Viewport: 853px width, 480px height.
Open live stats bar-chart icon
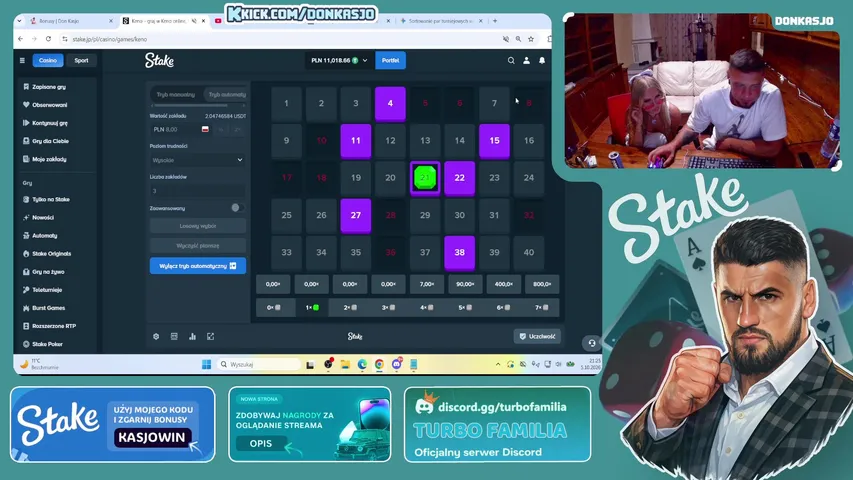[x=192, y=336]
